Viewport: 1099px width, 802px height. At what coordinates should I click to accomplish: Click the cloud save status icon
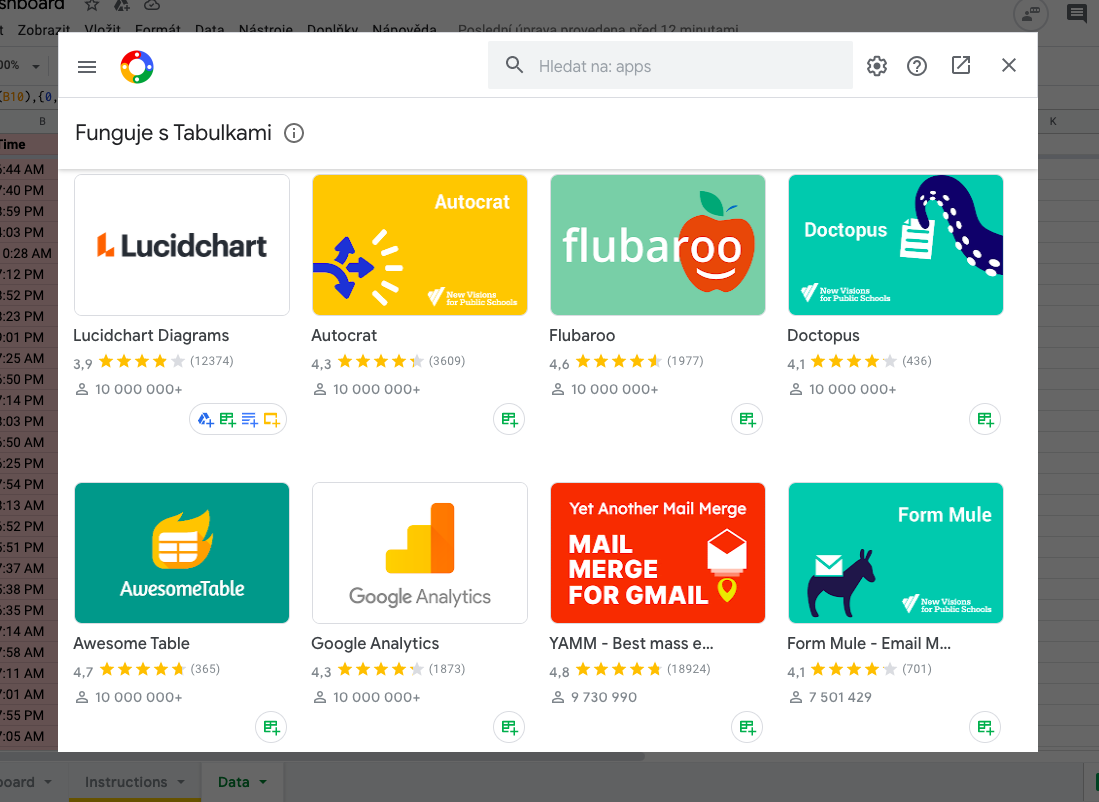152,6
